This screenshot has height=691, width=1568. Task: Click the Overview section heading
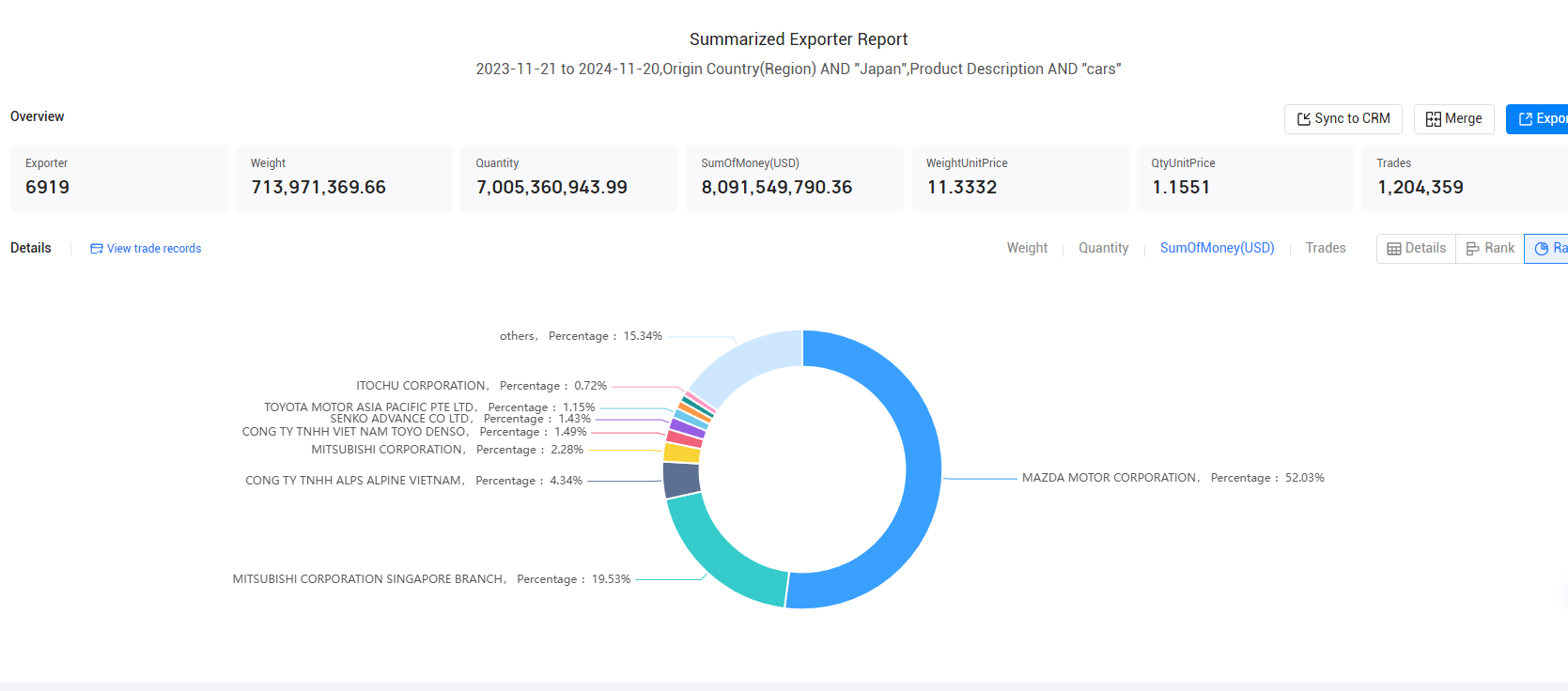38,116
